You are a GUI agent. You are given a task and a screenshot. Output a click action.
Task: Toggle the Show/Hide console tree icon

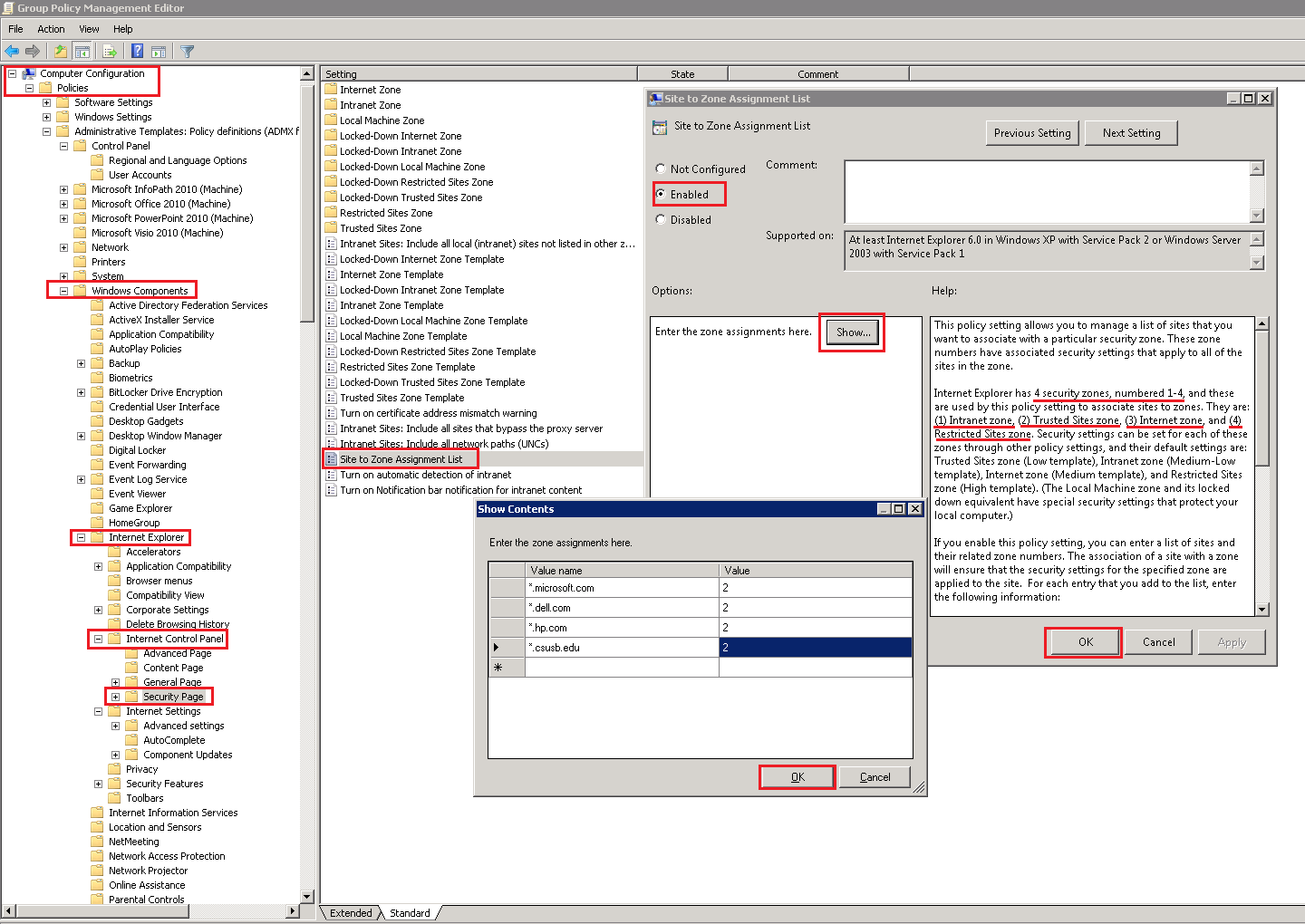(x=82, y=52)
